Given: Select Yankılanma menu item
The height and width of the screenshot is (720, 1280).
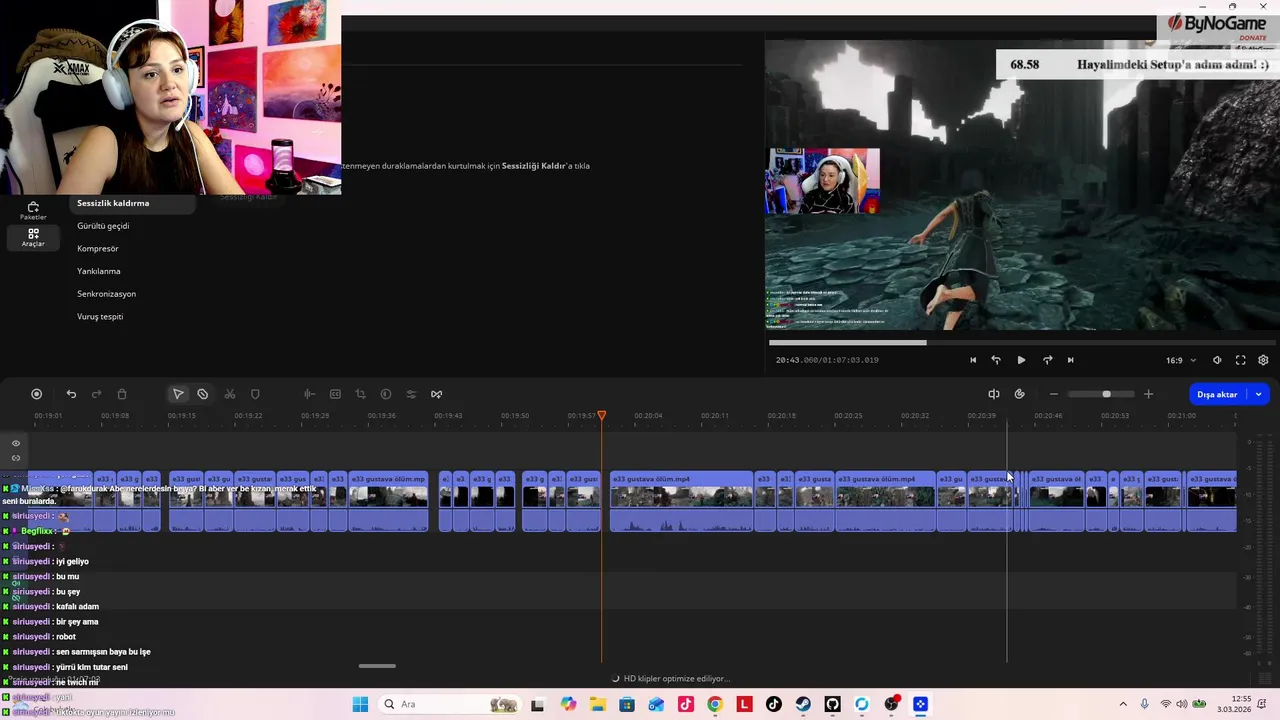Looking at the screenshot, I should [x=99, y=271].
